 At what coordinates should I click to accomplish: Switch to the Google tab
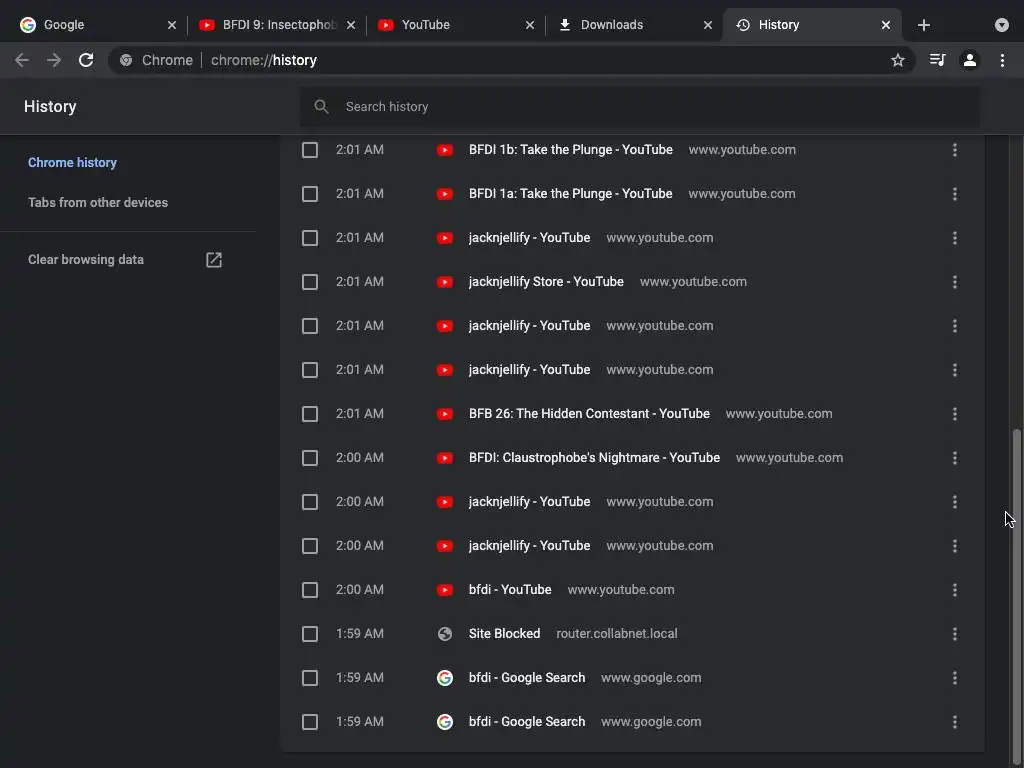click(x=98, y=25)
